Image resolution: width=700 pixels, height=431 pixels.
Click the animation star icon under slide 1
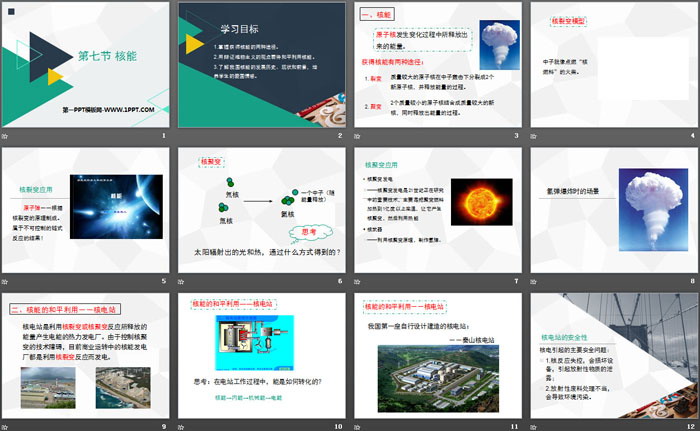coord(5,136)
